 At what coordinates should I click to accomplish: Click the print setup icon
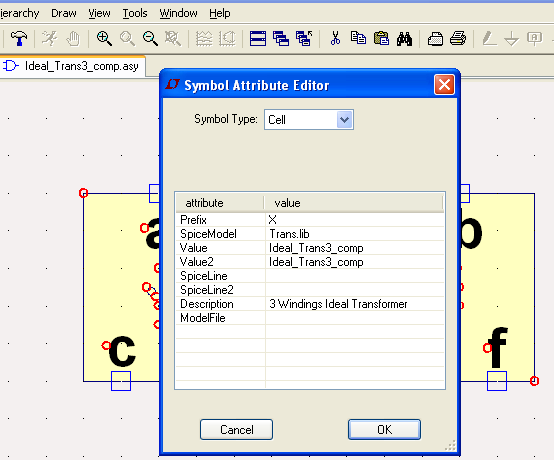point(435,39)
